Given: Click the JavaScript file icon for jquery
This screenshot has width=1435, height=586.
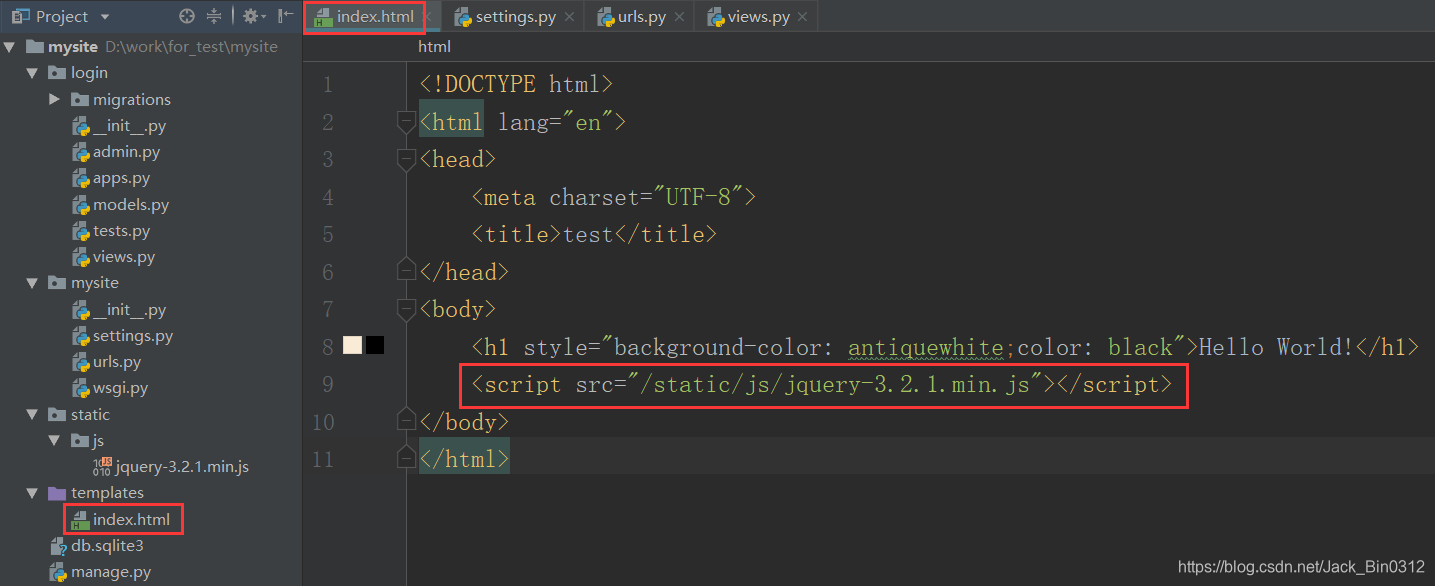Looking at the screenshot, I should (102, 467).
